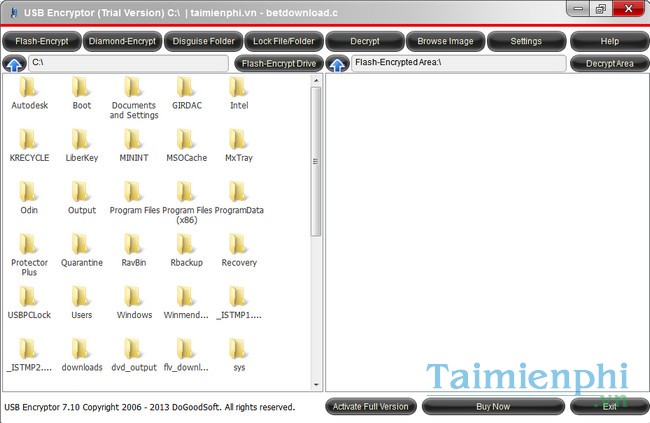Select the downloads folder
The height and width of the screenshot is (423, 650).
pos(81,355)
